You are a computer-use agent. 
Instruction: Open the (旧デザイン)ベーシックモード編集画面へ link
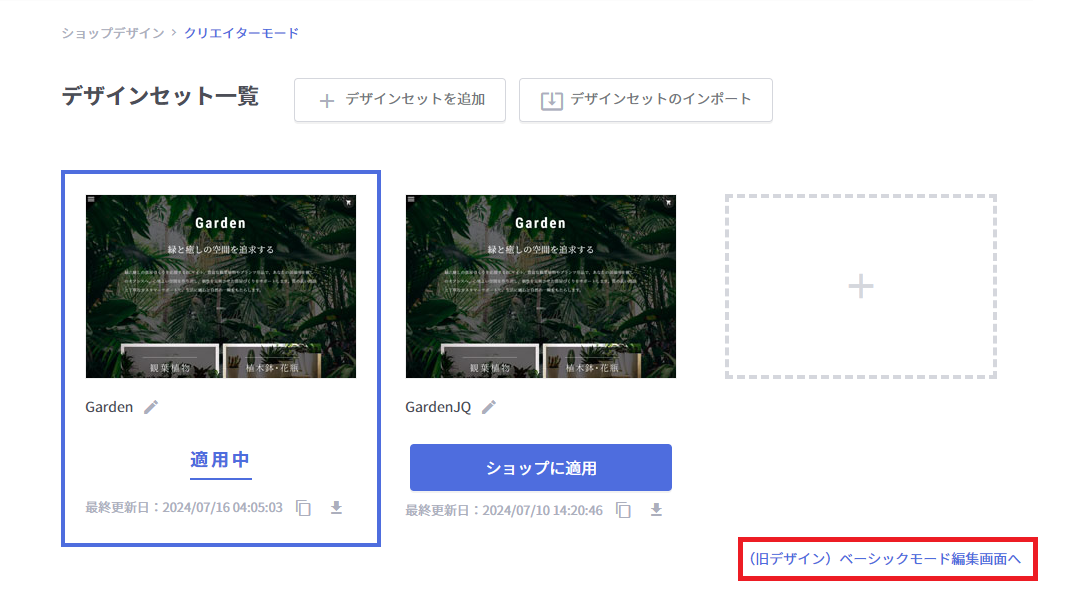887,559
